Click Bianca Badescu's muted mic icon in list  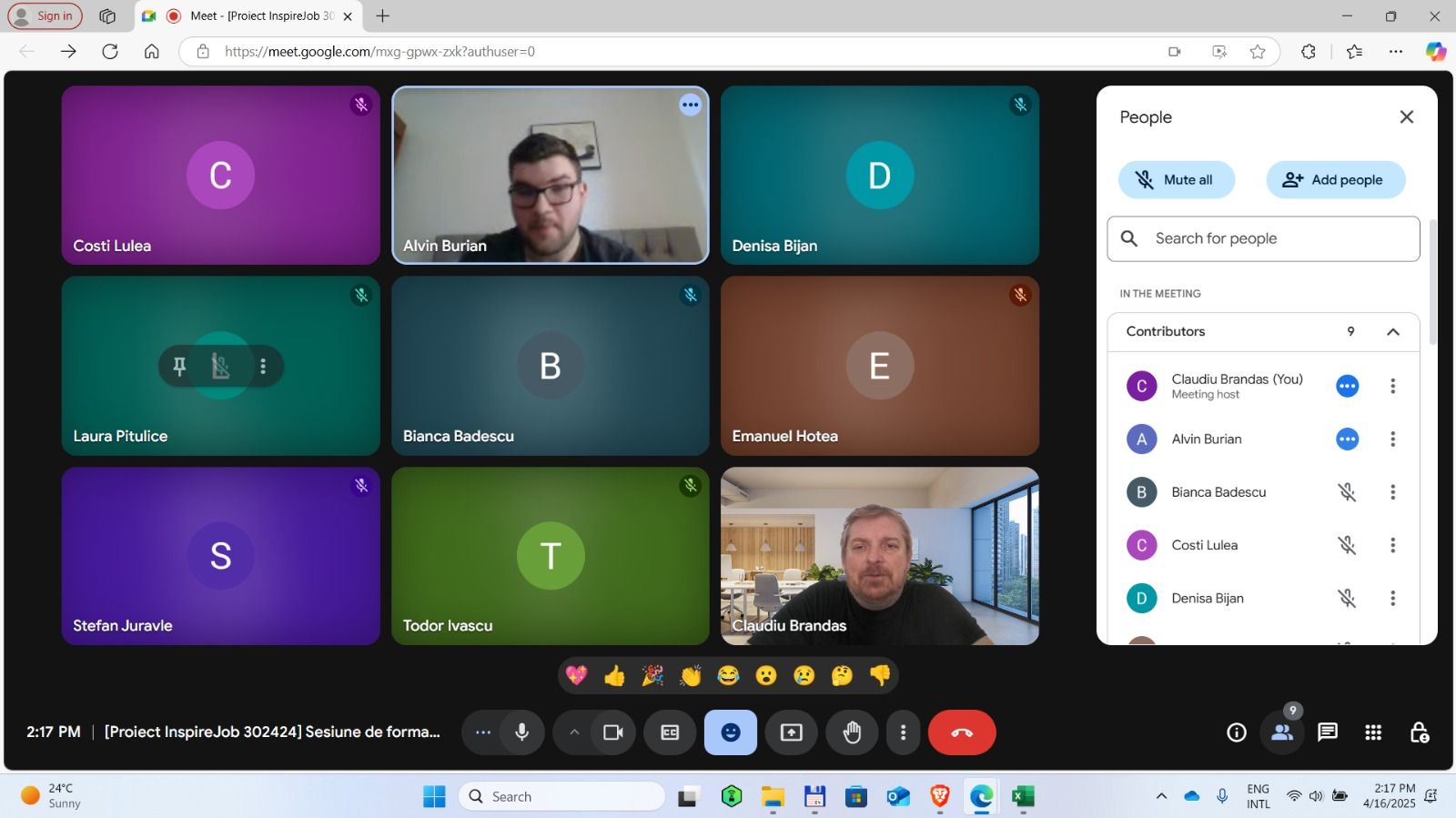pyautogui.click(x=1347, y=492)
